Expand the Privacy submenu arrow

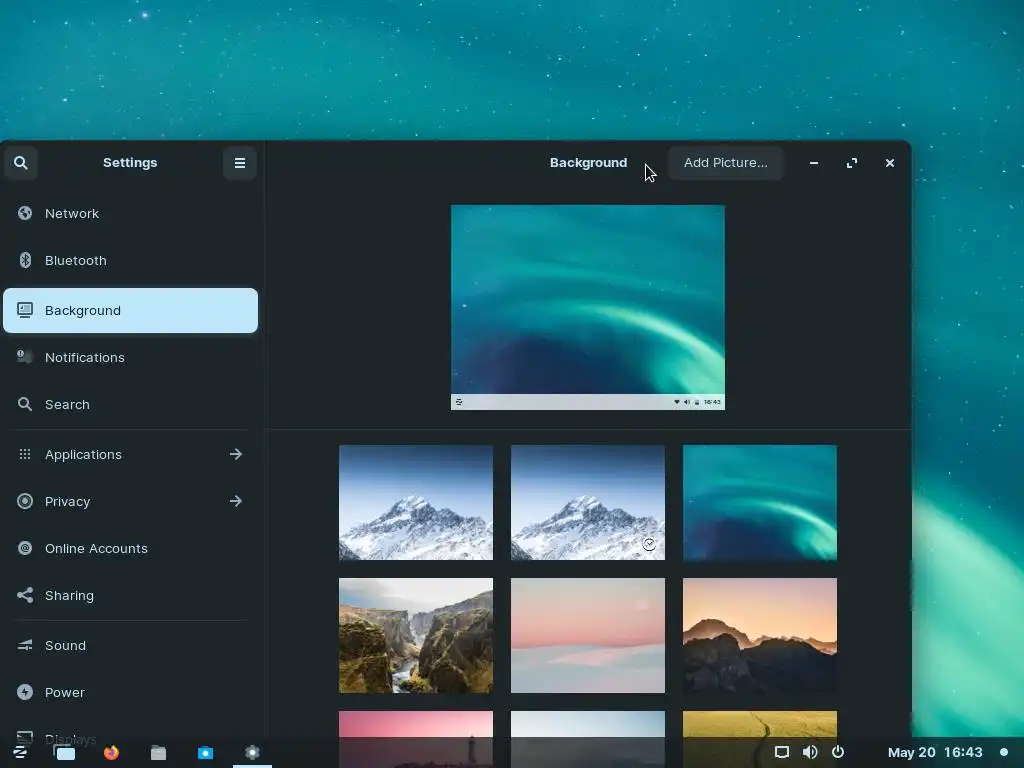236,501
